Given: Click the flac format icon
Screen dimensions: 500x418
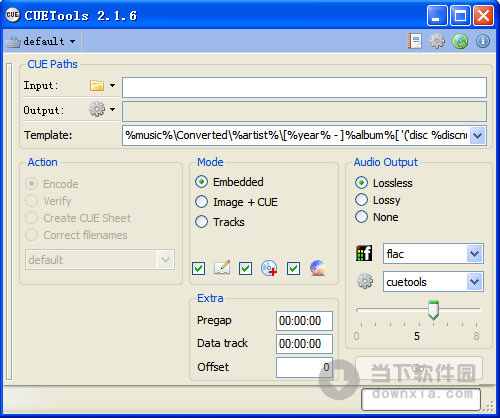Looking at the screenshot, I should [x=364, y=253].
